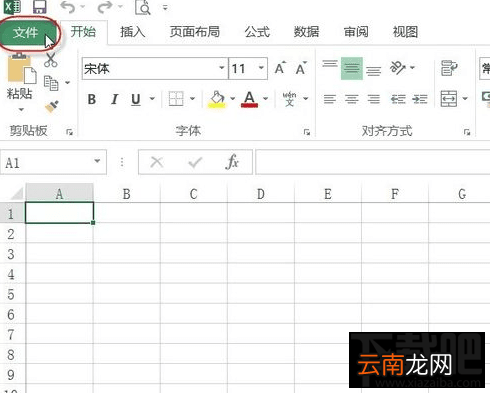Viewport: 490px width, 393px height.
Task: Expand merge and center options arrow
Action: (465, 98)
